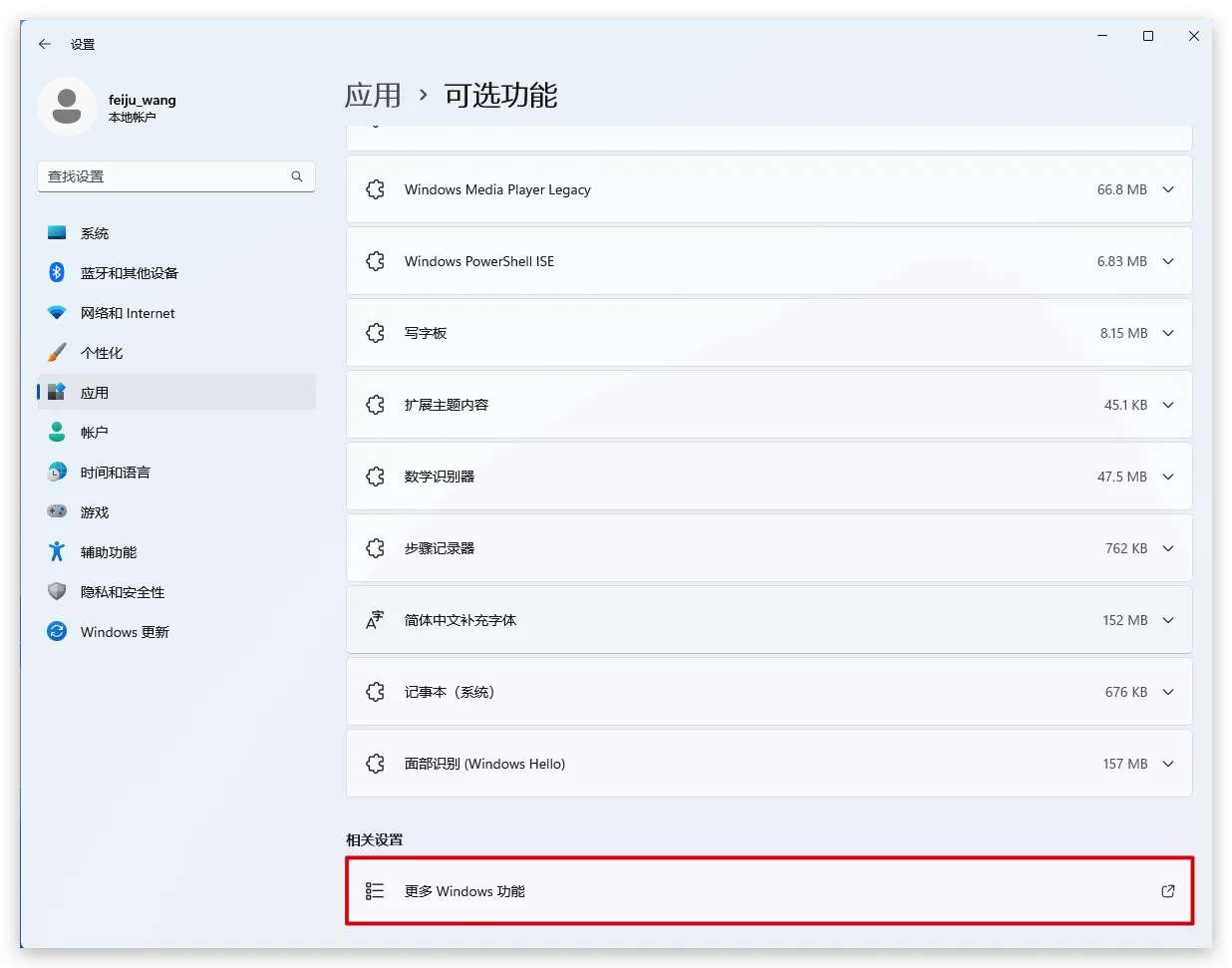
Task: Expand the 写字板 row chevron
Action: tap(1168, 333)
